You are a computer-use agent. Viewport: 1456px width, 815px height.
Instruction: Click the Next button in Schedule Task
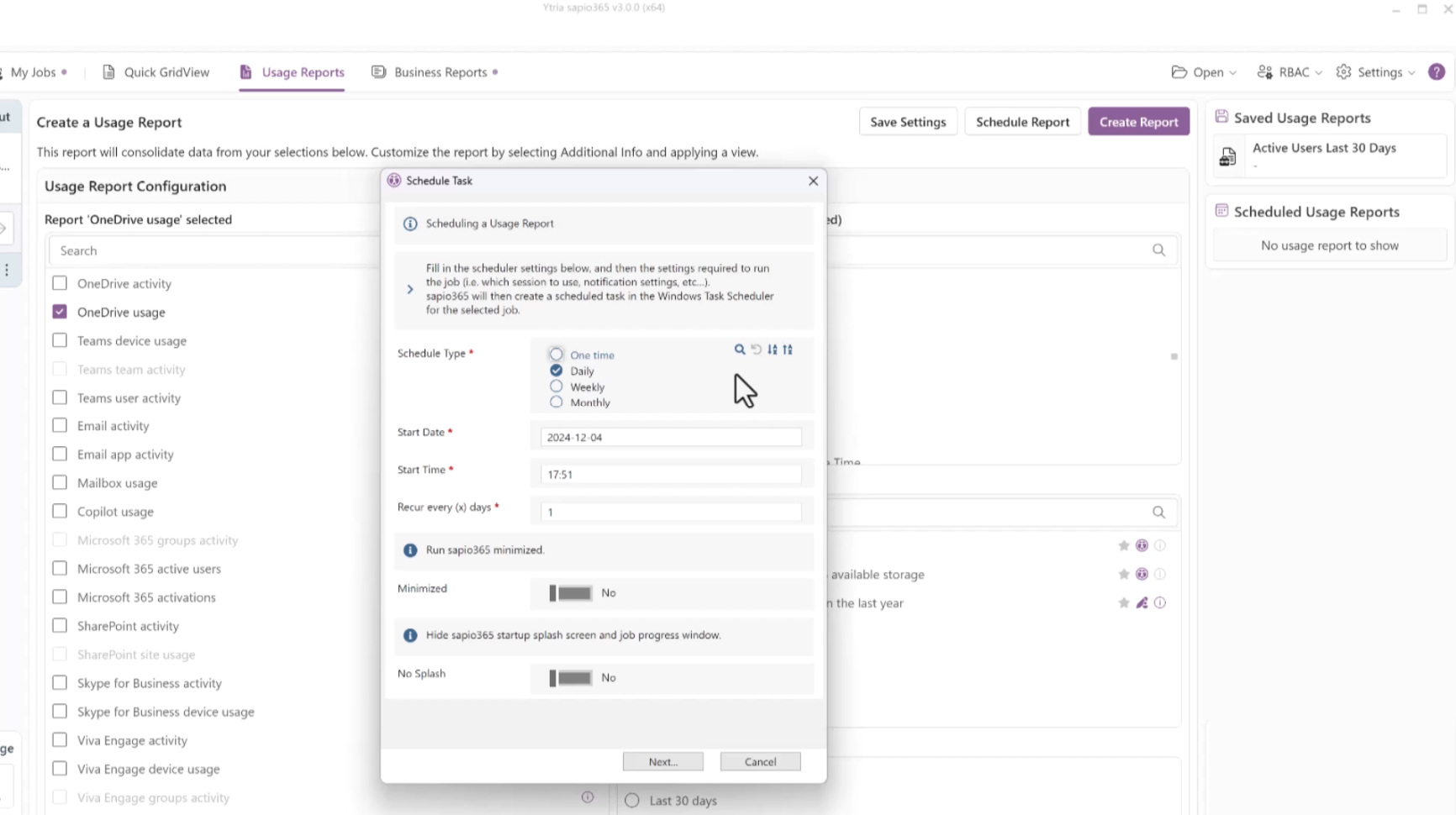[663, 762]
